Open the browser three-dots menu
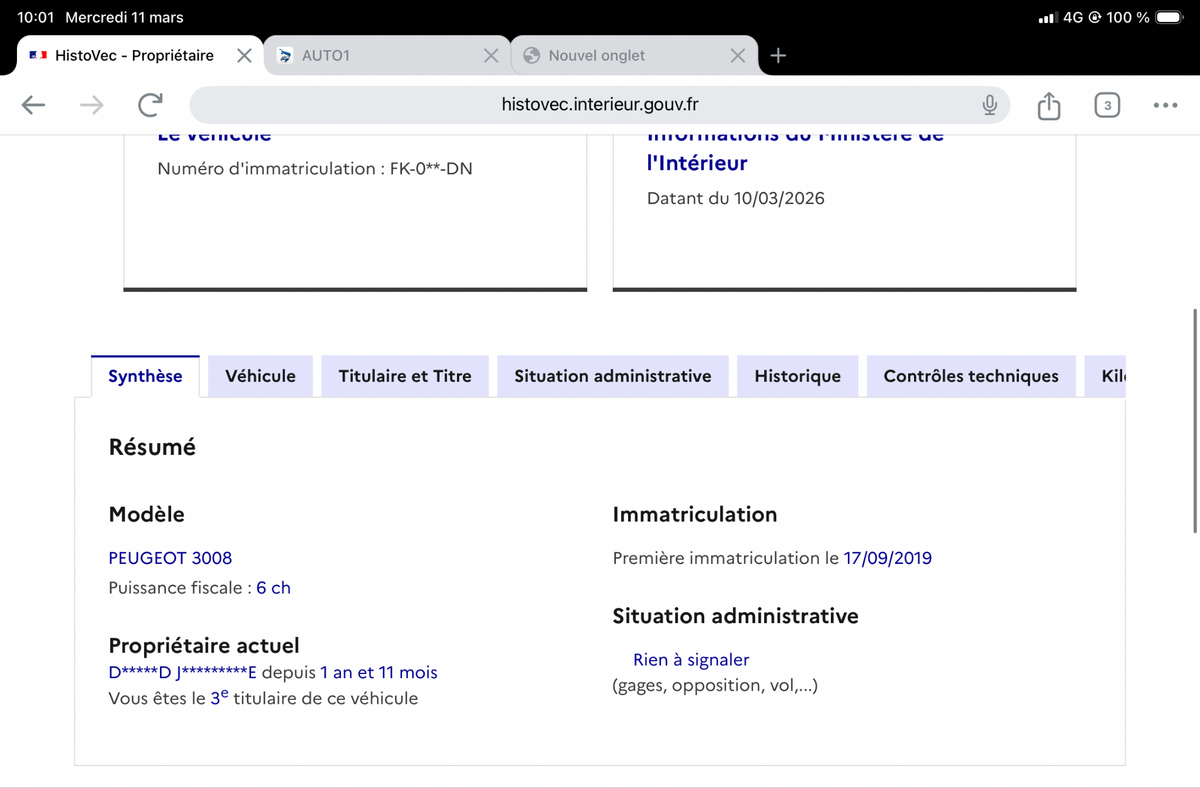The width and height of the screenshot is (1200, 788). pyautogui.click(x=1165, y=105)
